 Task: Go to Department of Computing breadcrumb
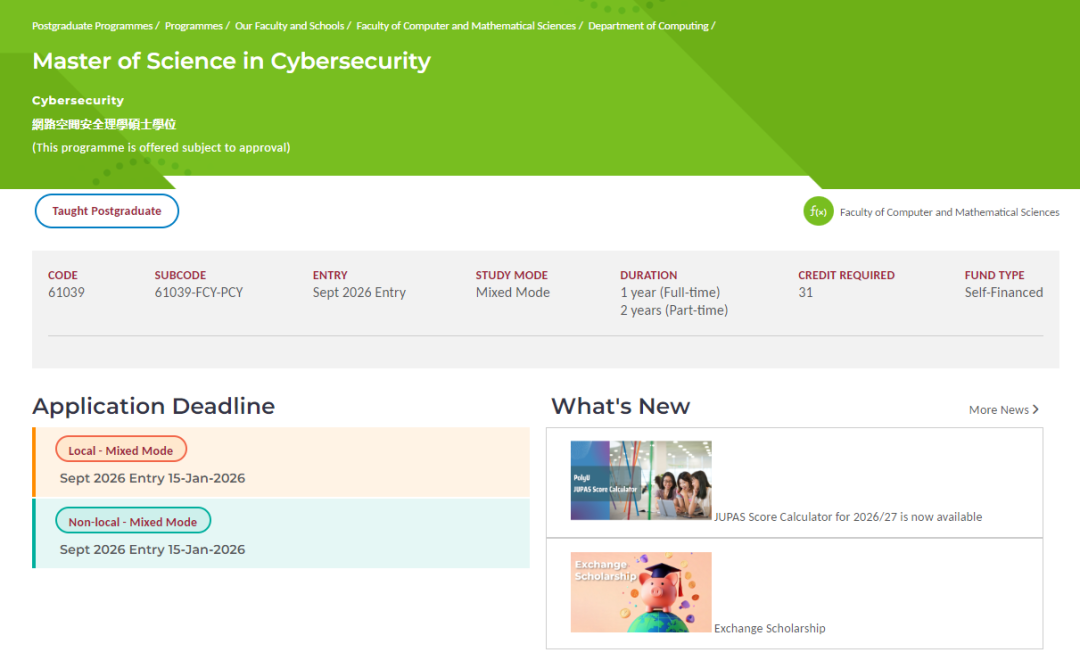click(648, 26)
